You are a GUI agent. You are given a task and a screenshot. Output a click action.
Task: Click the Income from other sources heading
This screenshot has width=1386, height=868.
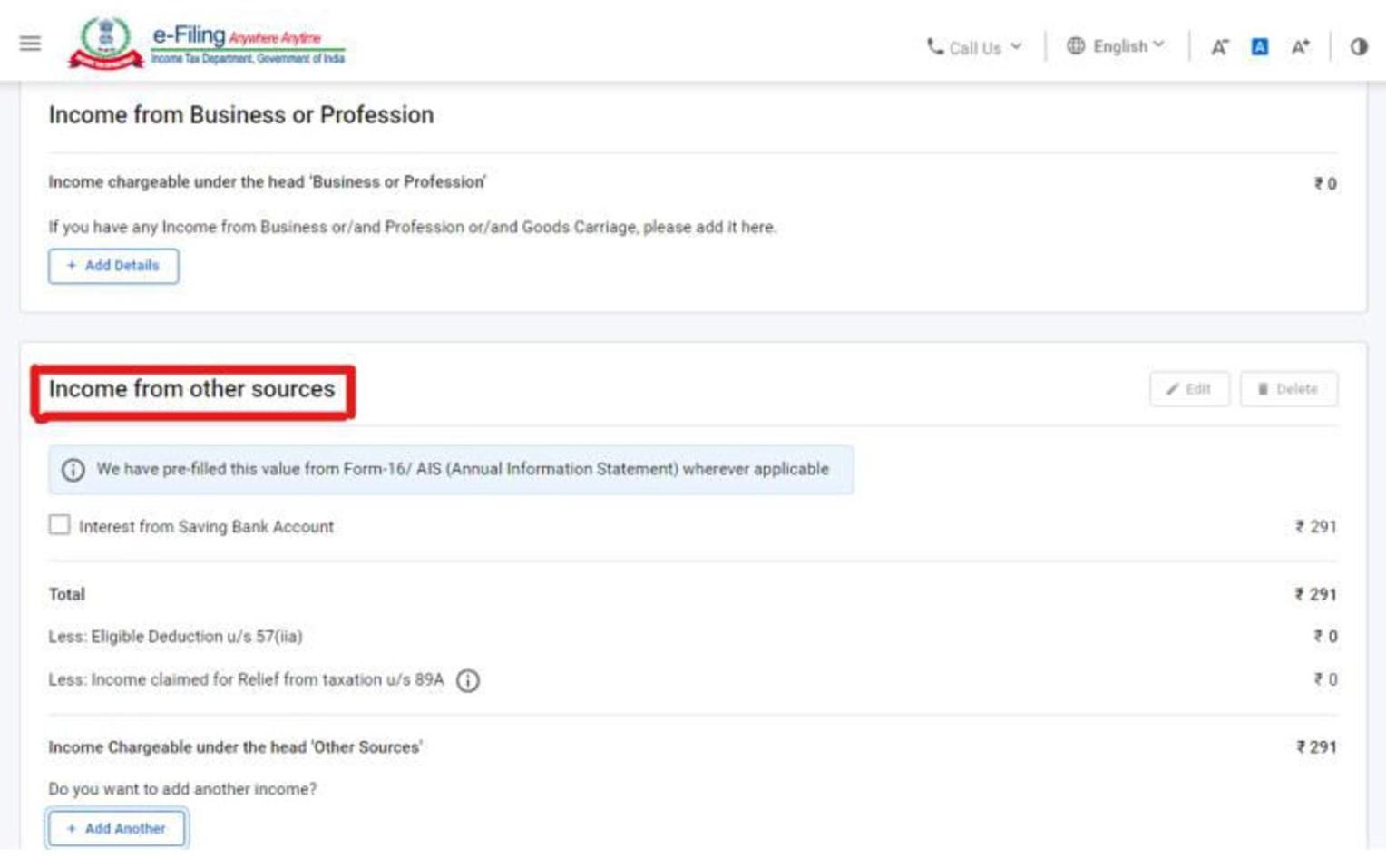pyautogui.click(x=192, y=390)
